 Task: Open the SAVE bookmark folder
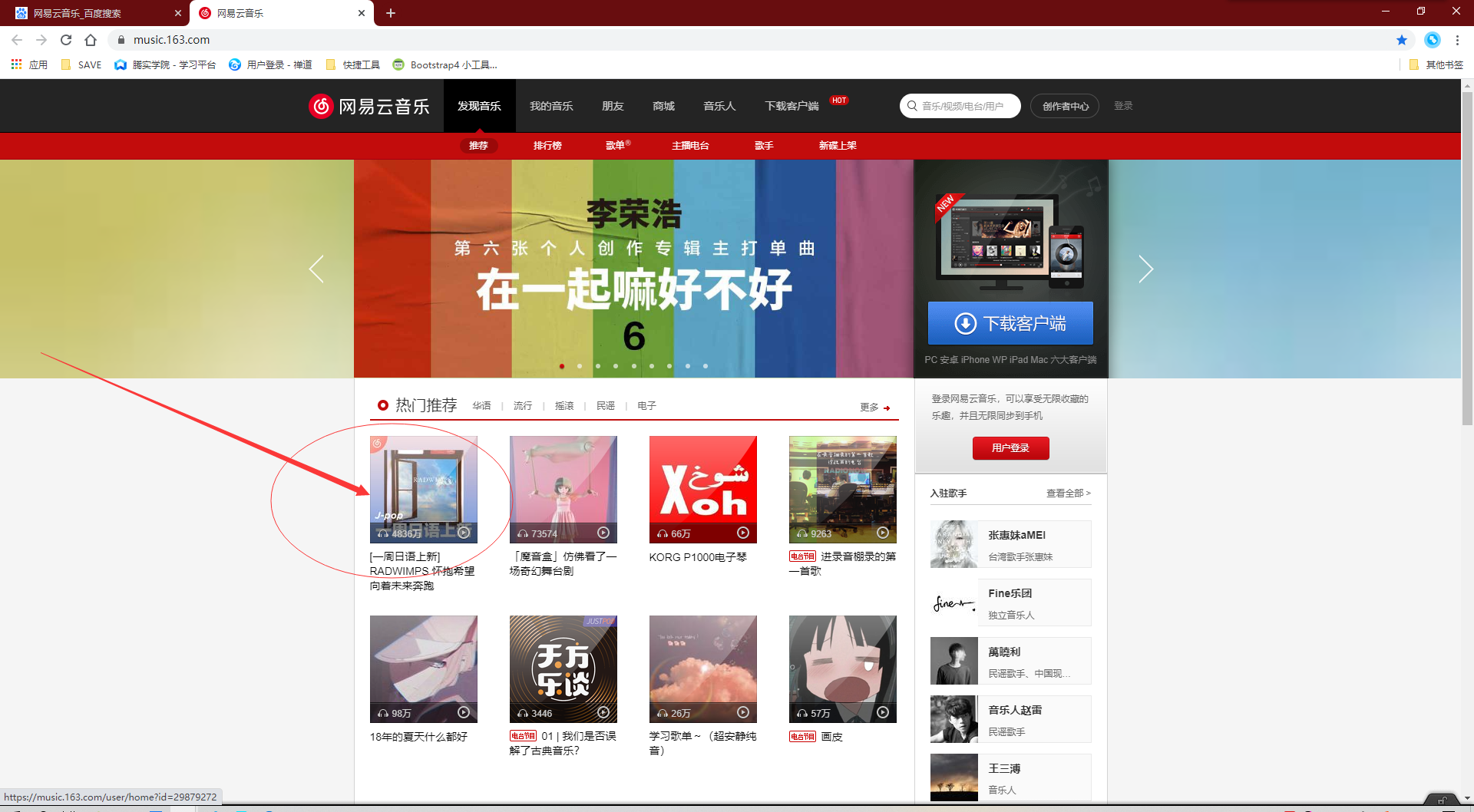[x=81, y=64]
